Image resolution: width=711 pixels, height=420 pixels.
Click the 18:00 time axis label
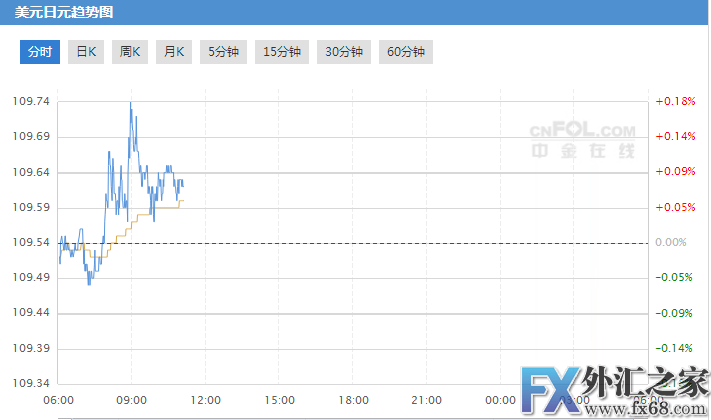352,401
